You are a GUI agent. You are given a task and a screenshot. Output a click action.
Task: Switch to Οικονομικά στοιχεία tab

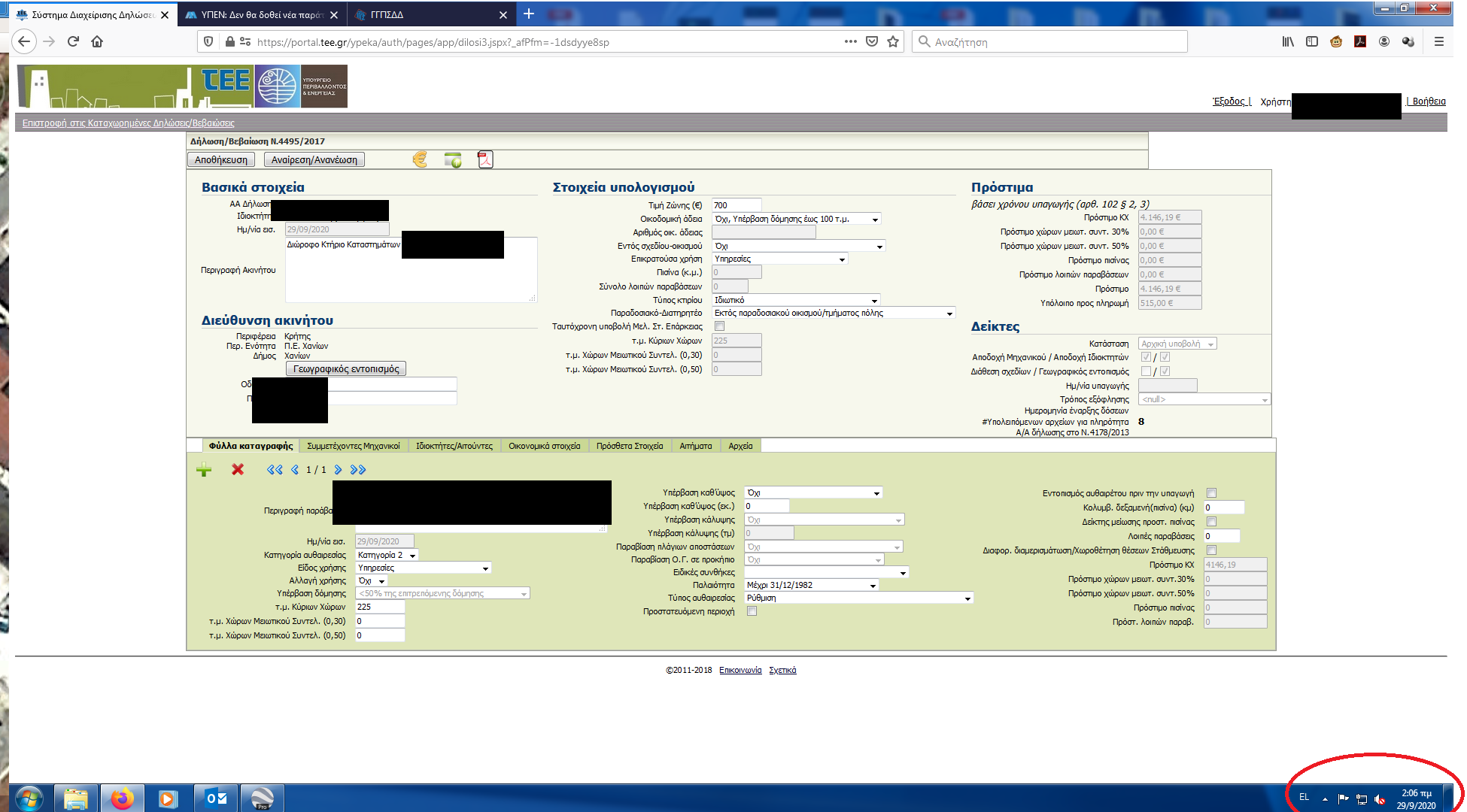coord(544,446)
